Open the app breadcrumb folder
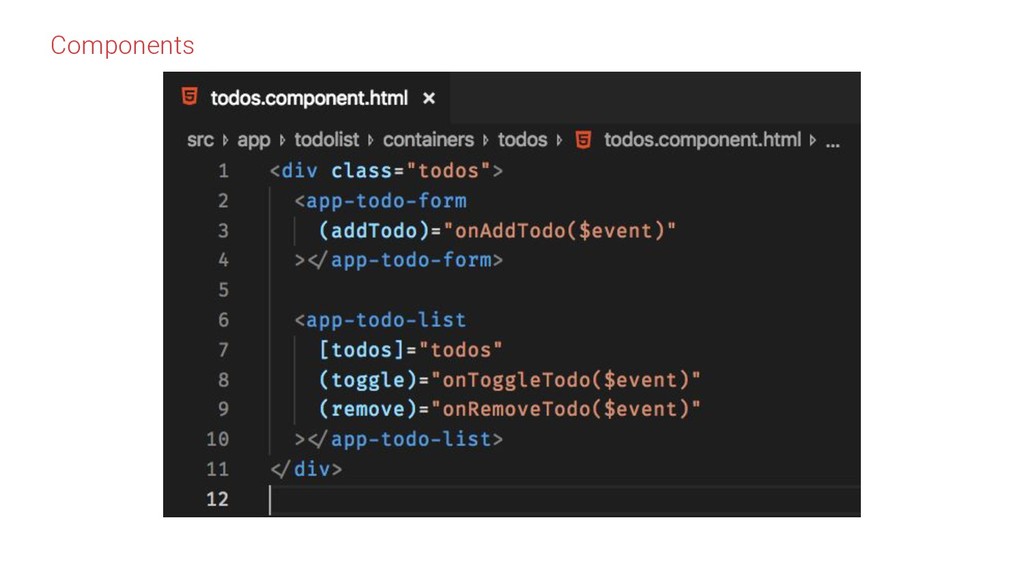The height and width of the screenshot is (576, 1024). [x=254, y=140]
